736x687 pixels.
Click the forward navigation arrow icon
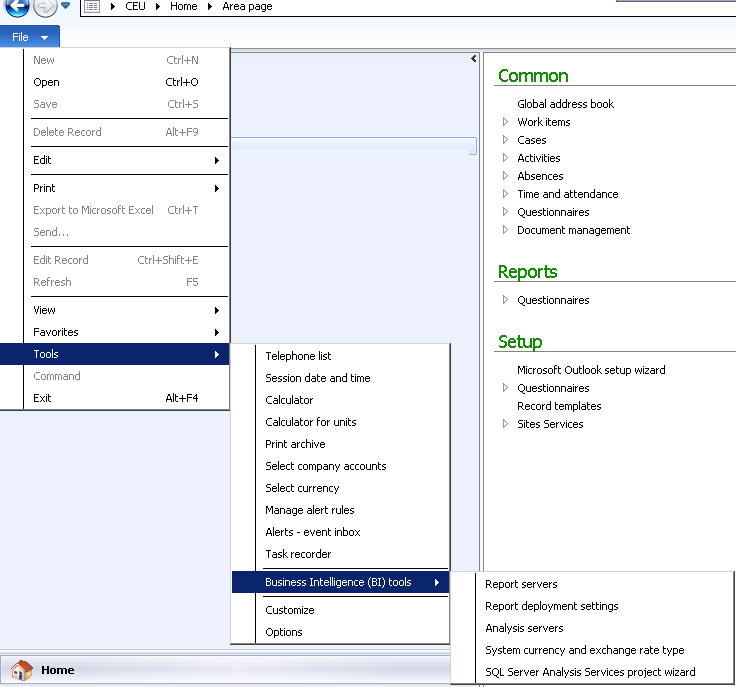[x=45, y=7]
